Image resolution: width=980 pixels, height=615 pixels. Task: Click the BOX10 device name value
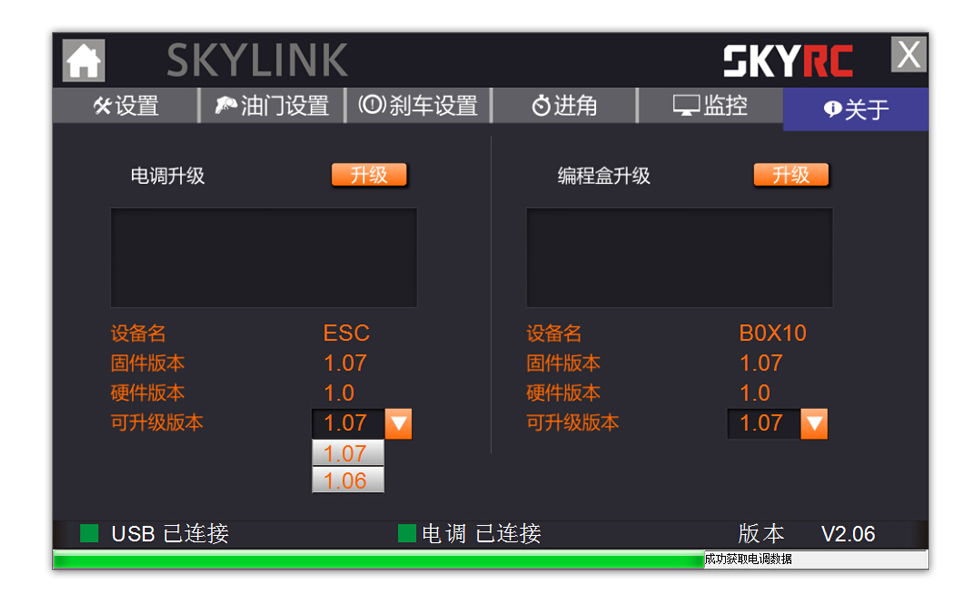pos(772,333)
